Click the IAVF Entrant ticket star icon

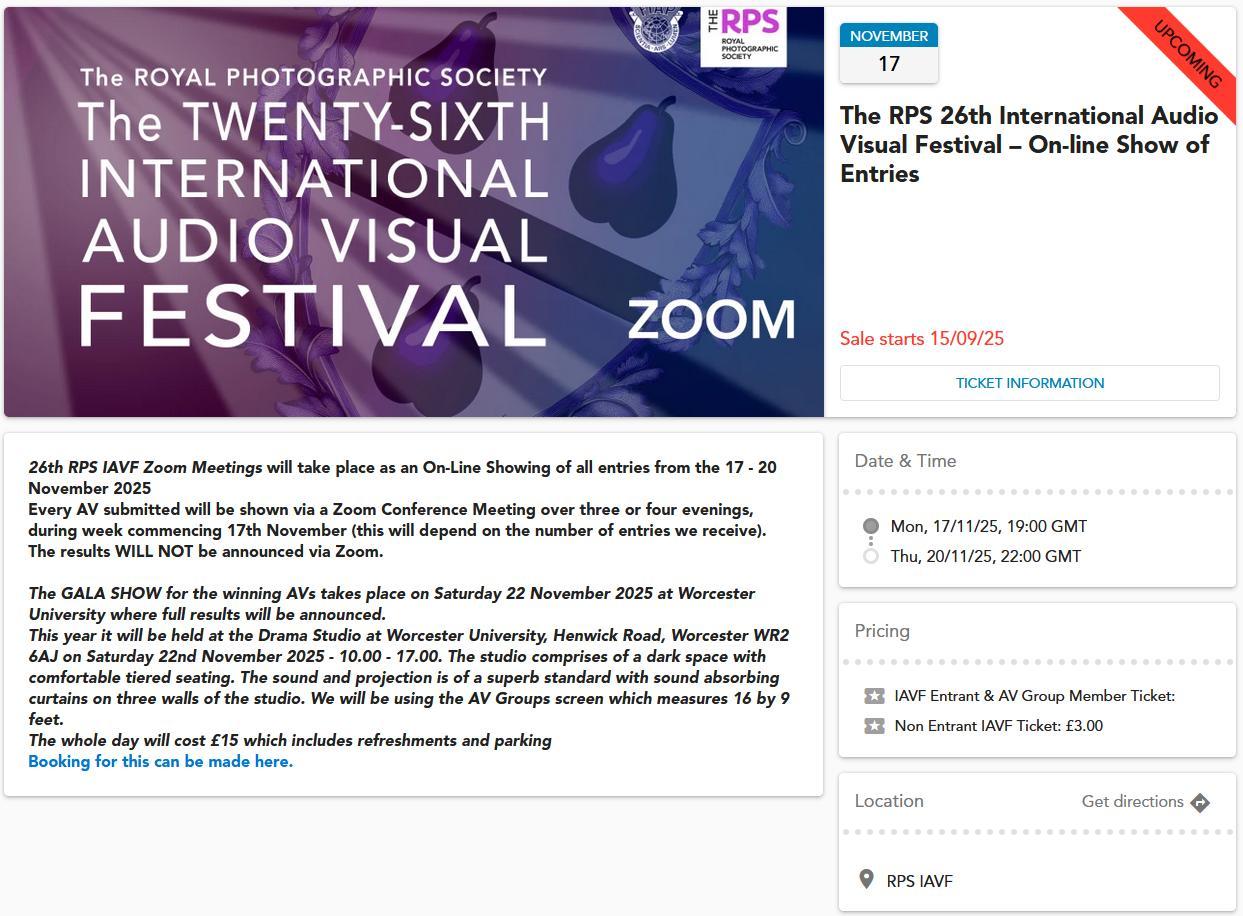pyautogui.click(x=874, y=696)
